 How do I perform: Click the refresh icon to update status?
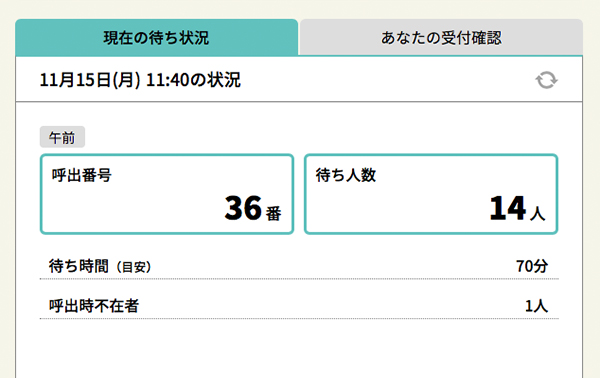pyautogui.click(x=546, y=80)
